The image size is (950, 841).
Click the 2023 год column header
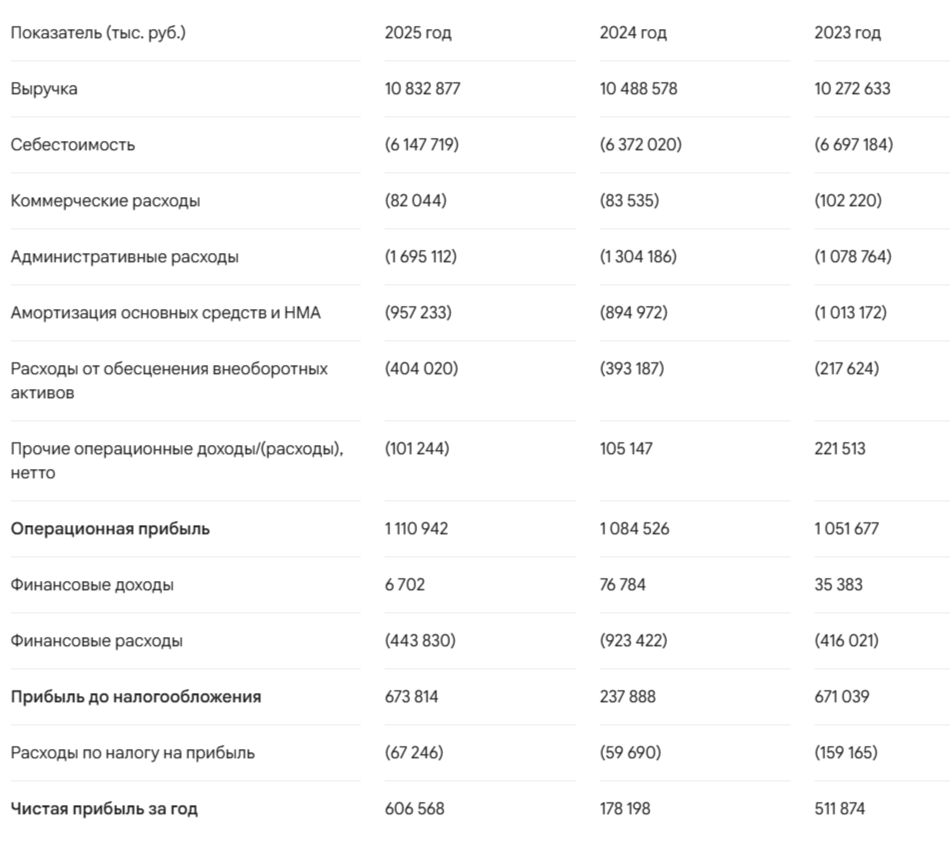point(848,33)
